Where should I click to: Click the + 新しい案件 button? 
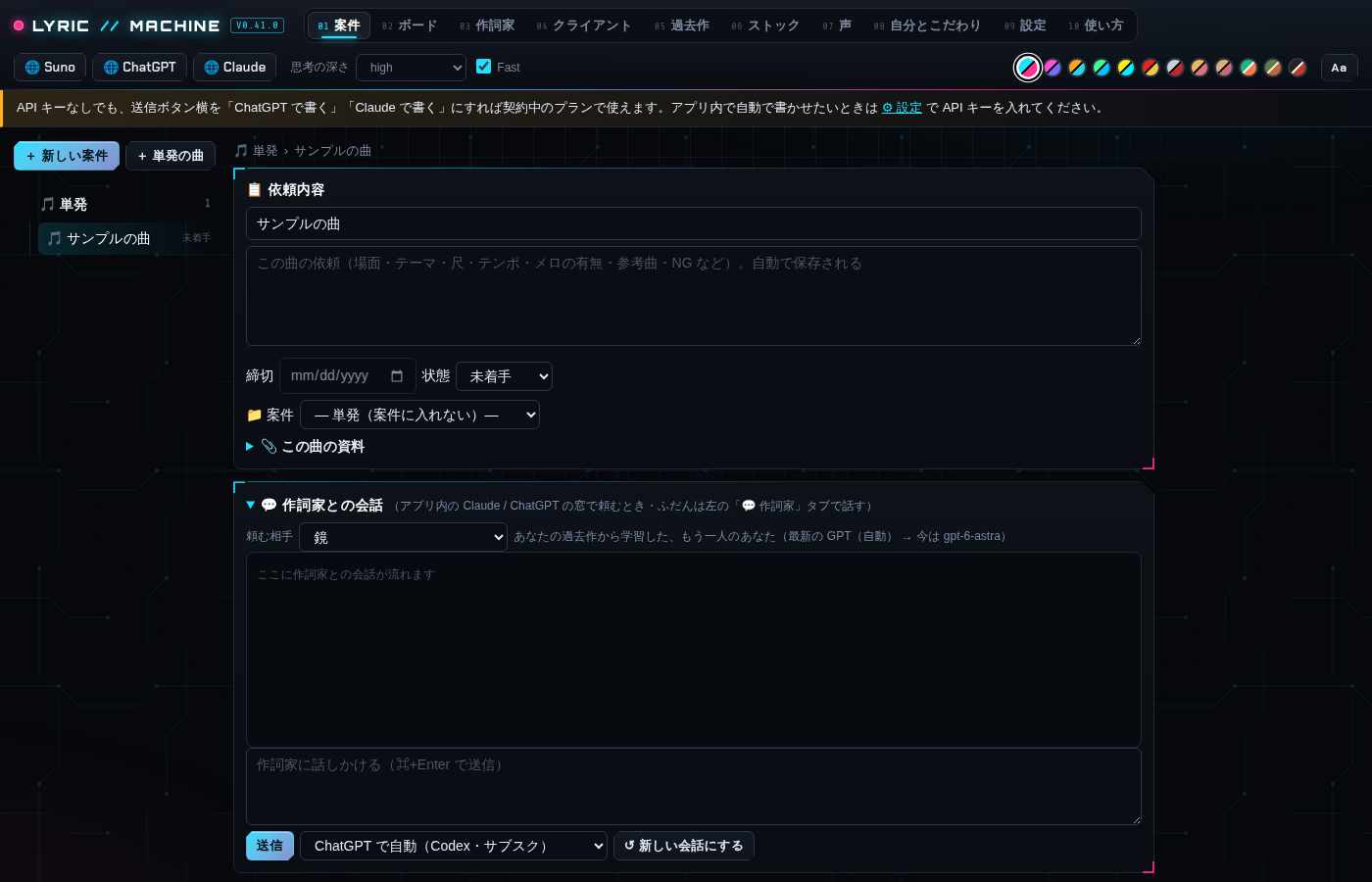[x=67, y=156]
